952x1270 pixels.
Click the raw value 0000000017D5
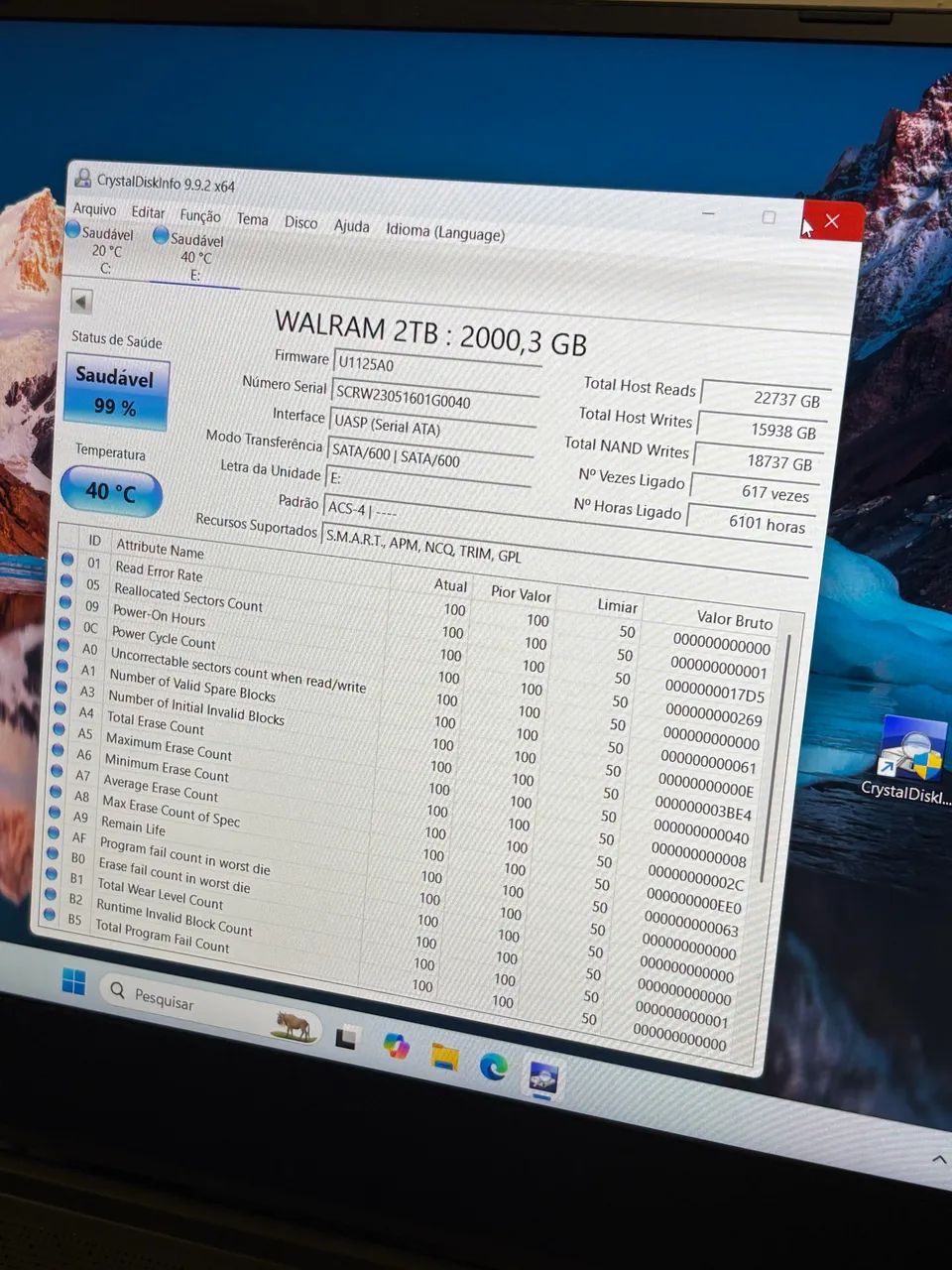[x=715, y=692]
